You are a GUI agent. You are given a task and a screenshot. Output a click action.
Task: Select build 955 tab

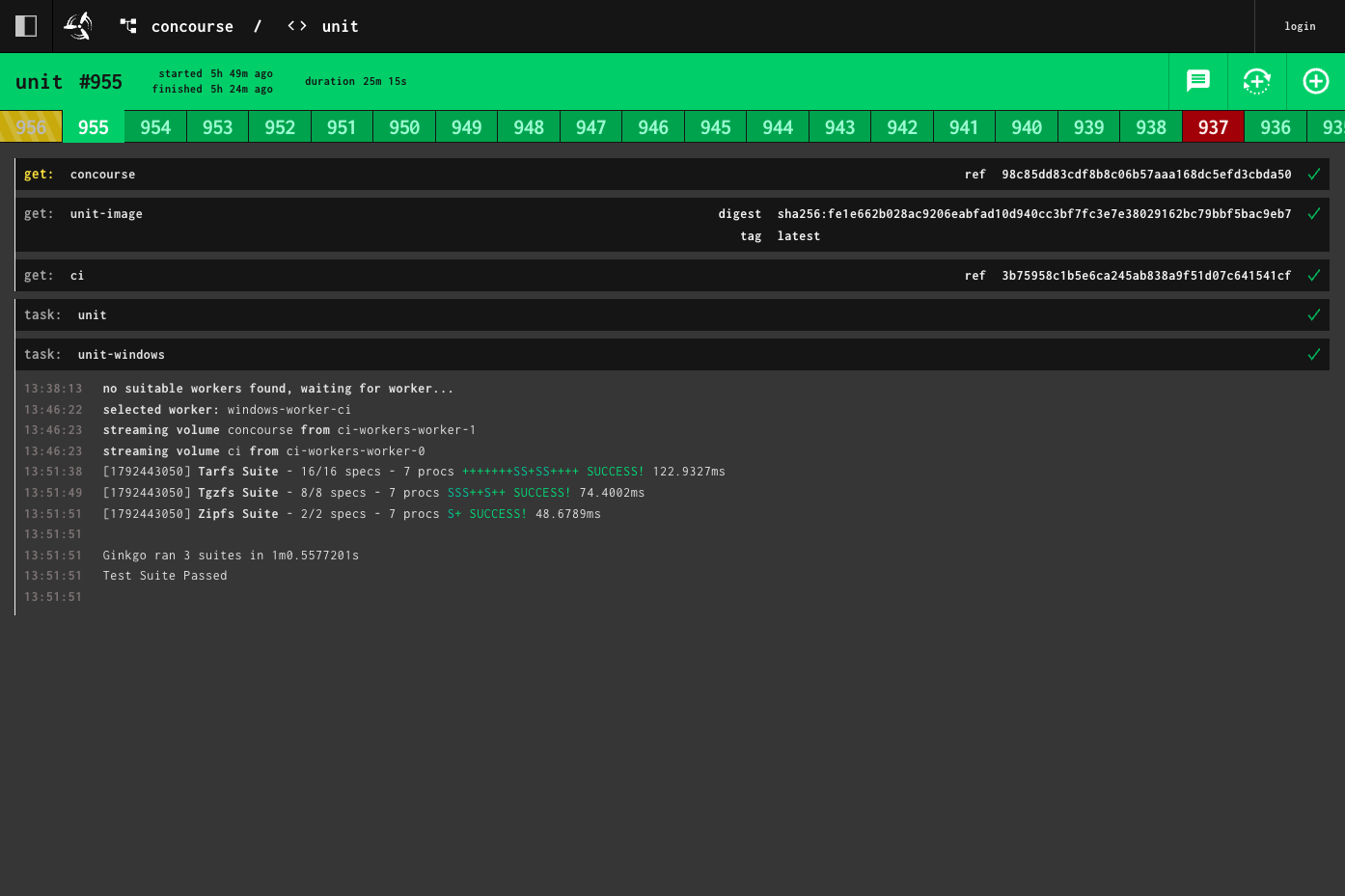(94, 127)
